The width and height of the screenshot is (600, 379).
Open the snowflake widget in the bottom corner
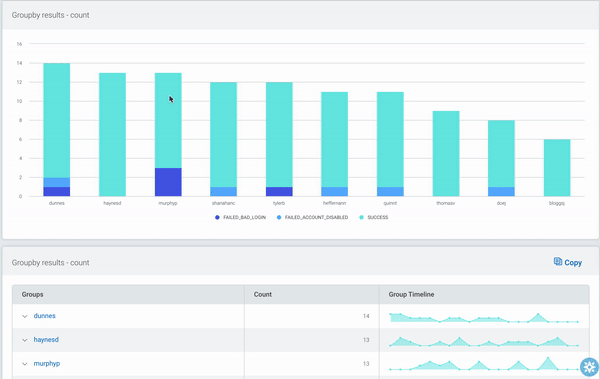590,367
